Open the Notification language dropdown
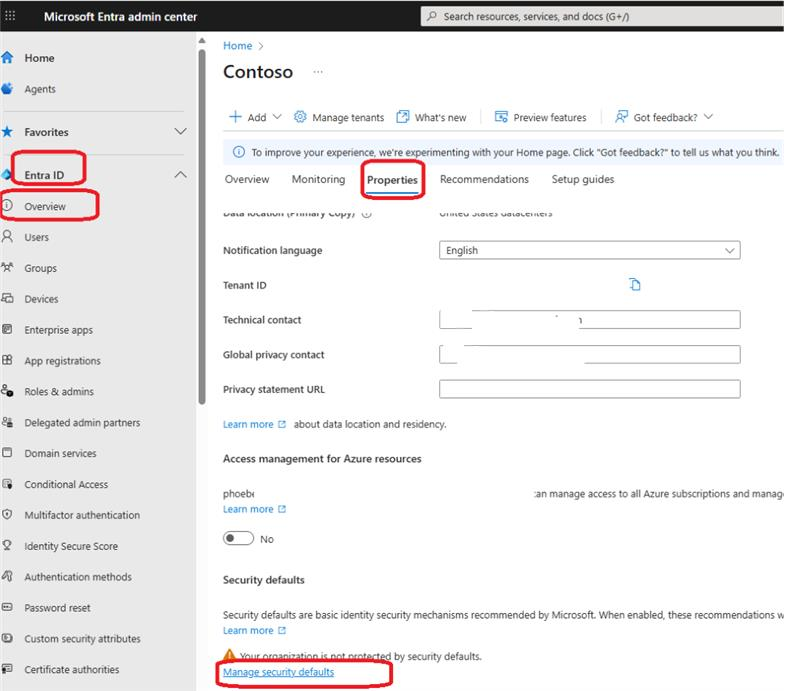The image size is (800, 691). click(590, 250)
